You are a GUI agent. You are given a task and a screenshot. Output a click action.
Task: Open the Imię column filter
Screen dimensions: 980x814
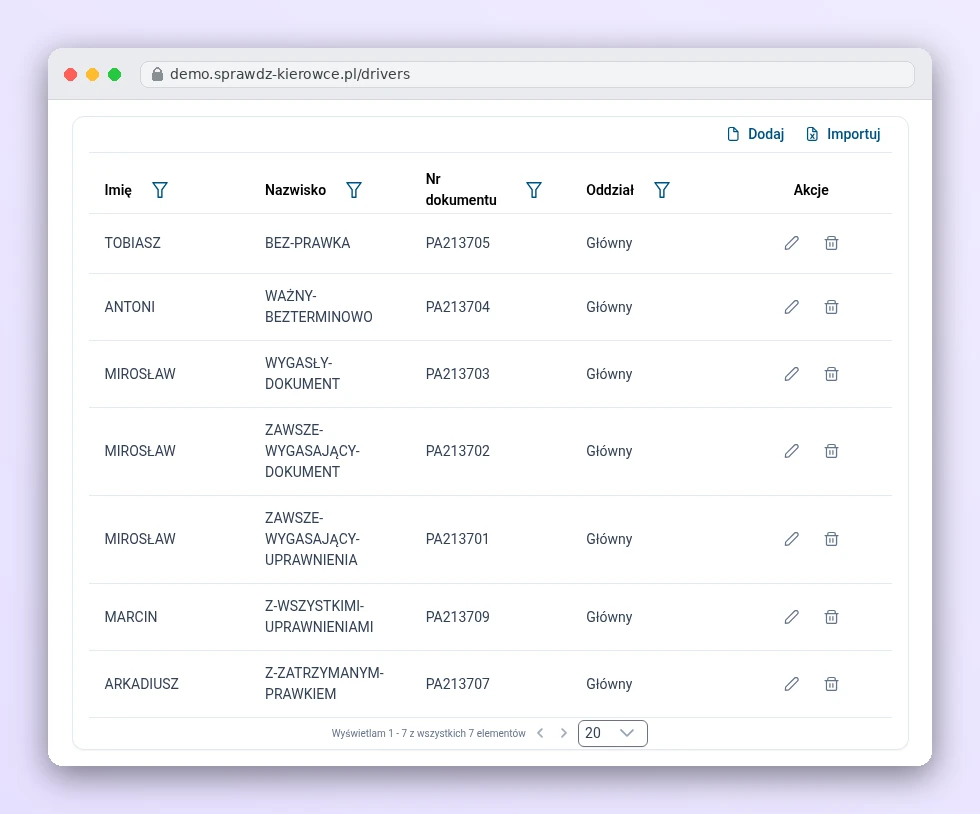point(160,190)
